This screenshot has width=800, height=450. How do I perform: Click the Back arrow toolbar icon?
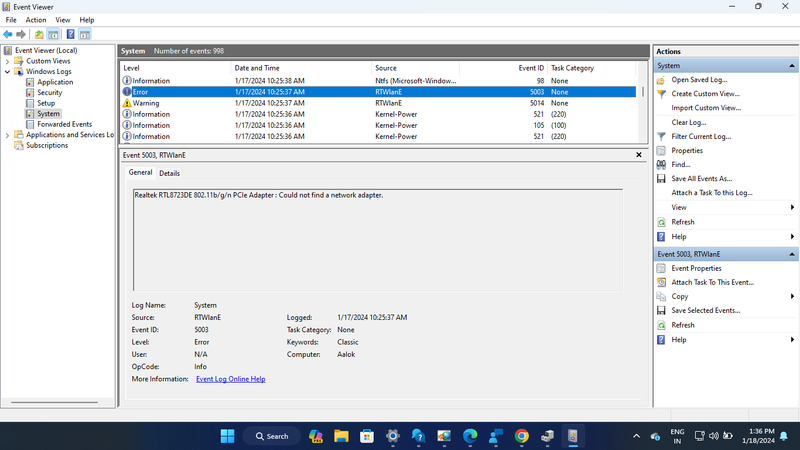pyautogui.click(x=8, y=34)
